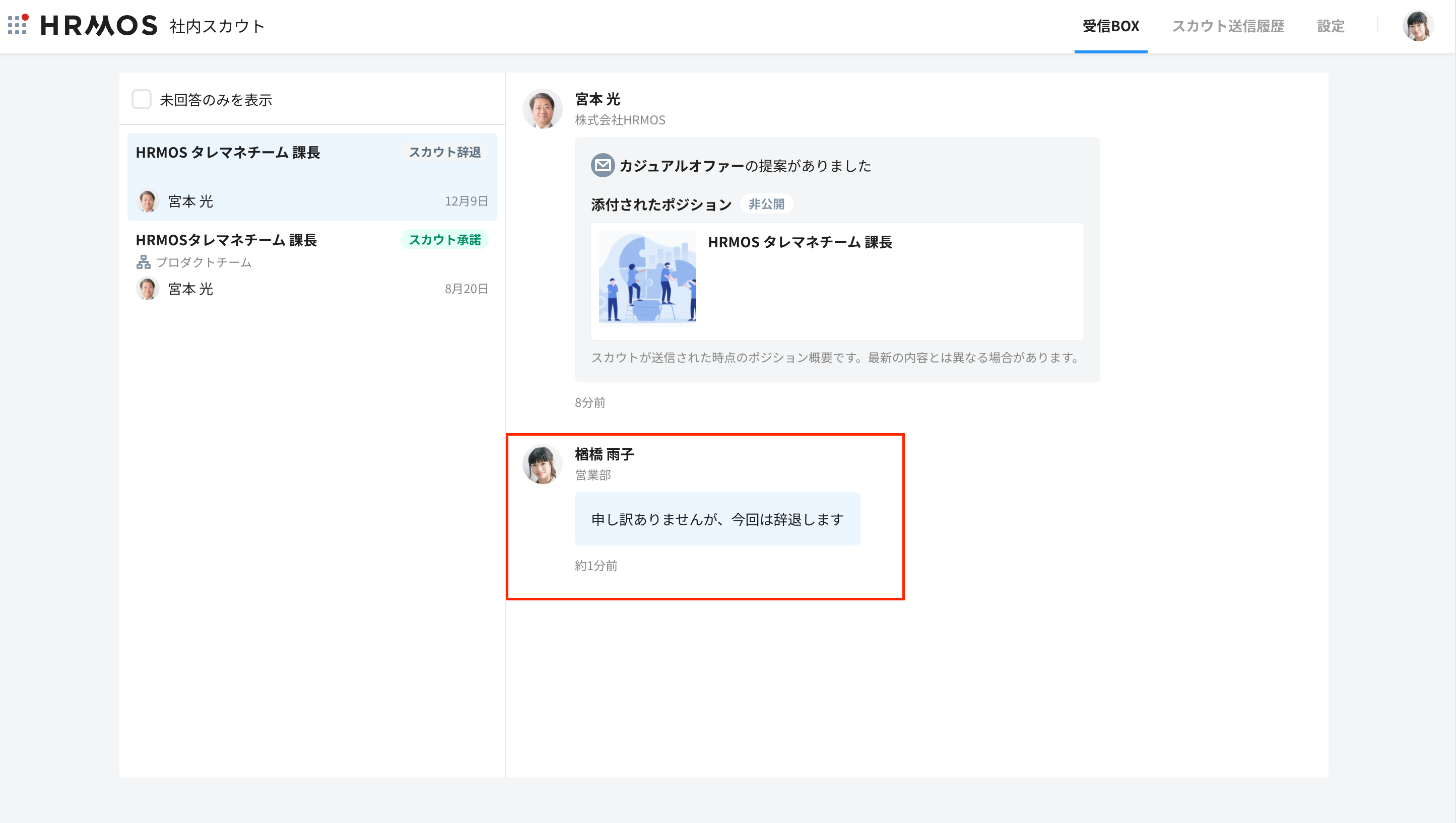The height and width of the screenshot is (823, 1456).
Task: Open the app launcher grid icon
Action: (18, 25)
